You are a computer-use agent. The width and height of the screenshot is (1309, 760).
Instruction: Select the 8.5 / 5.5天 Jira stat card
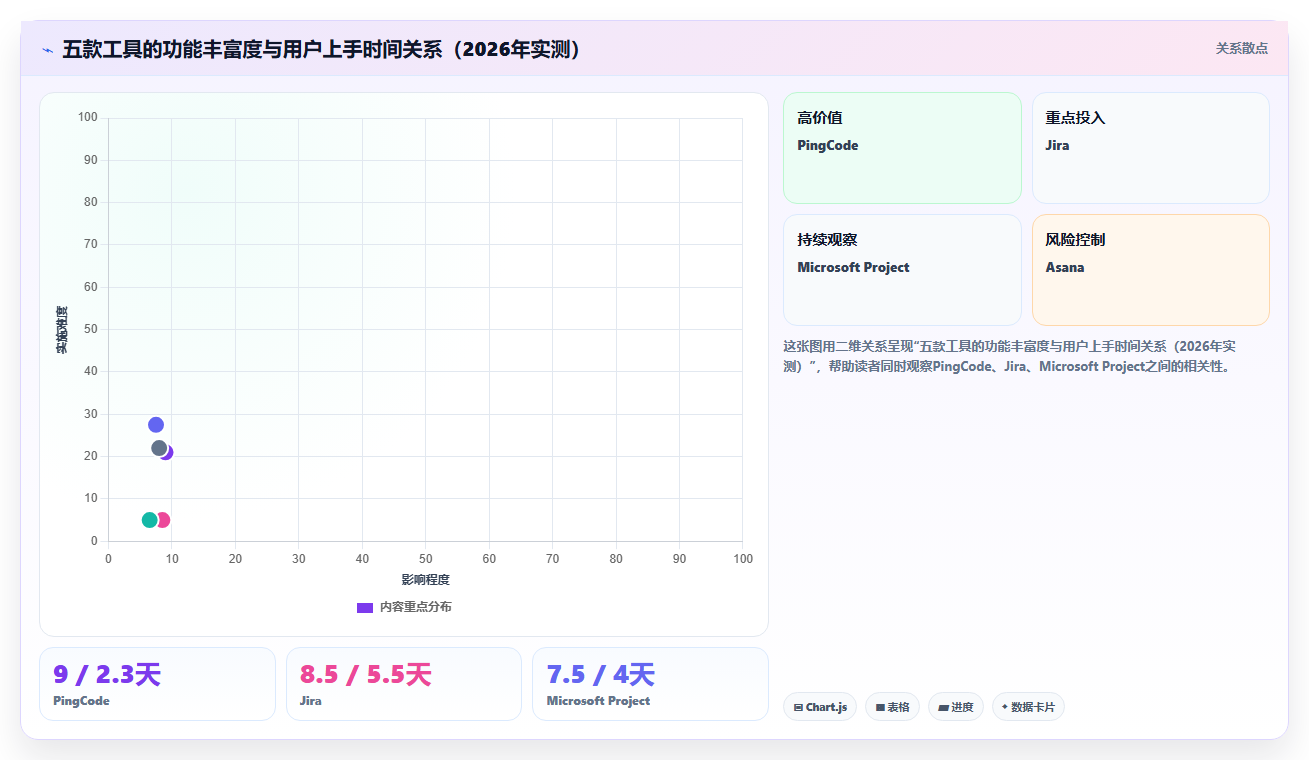404,684
